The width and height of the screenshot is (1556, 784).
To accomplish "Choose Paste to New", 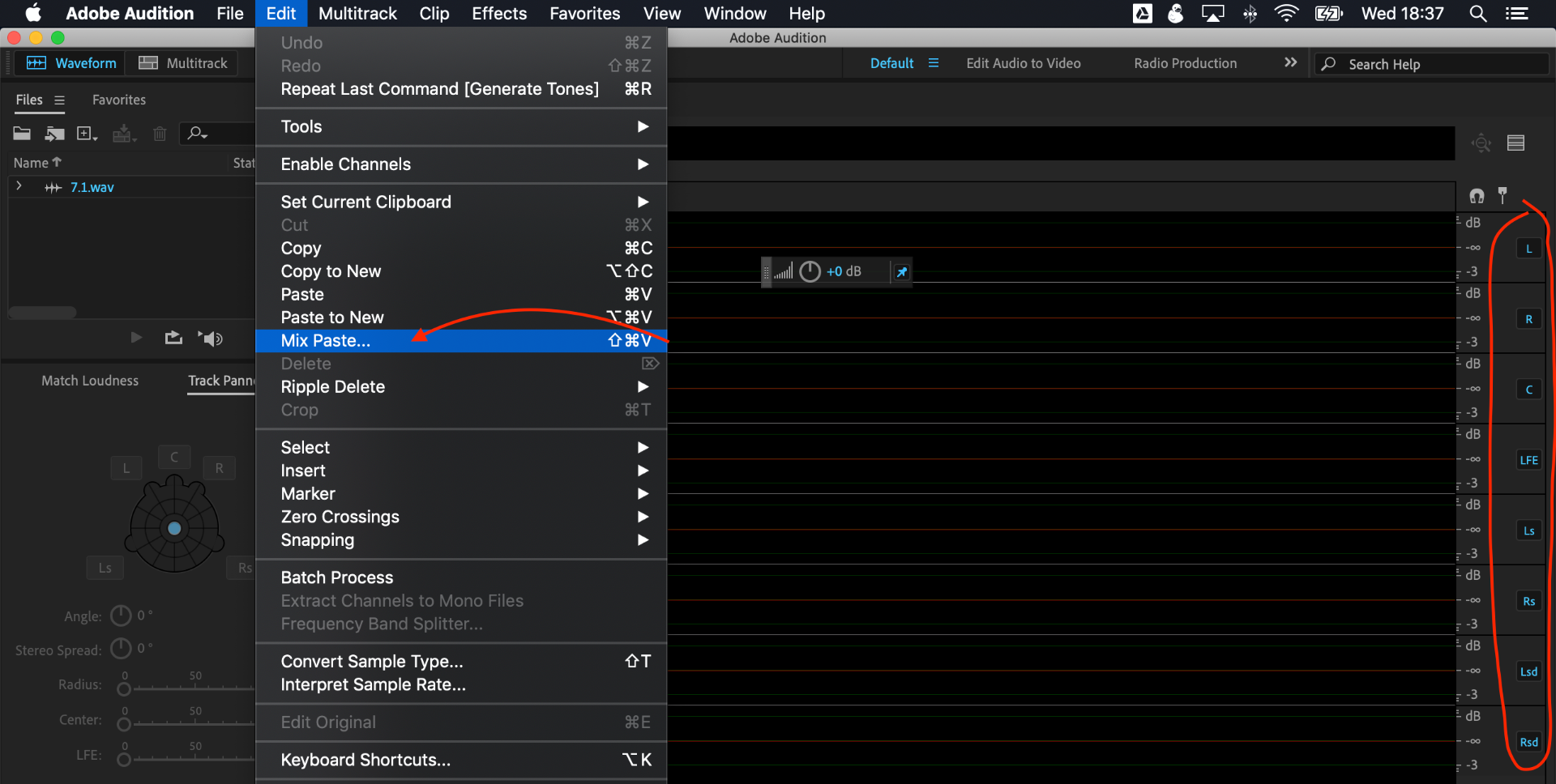I will [461, 317].
